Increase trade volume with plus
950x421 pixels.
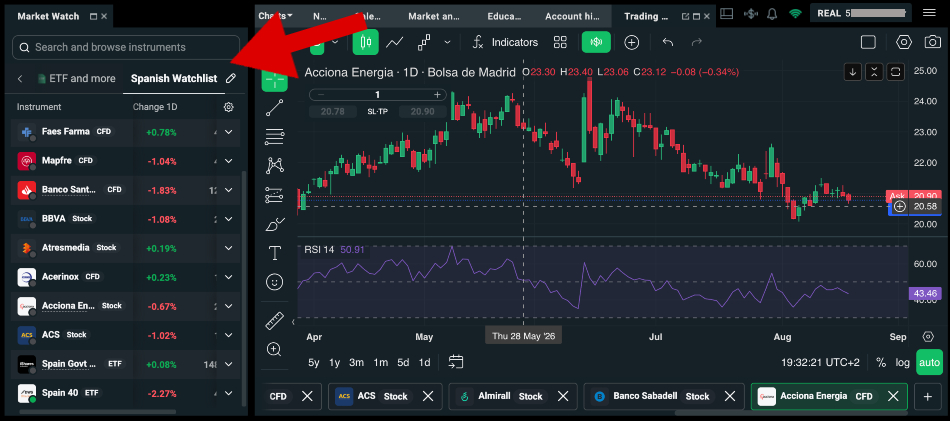pyautogui.click(x=437, y=94)
